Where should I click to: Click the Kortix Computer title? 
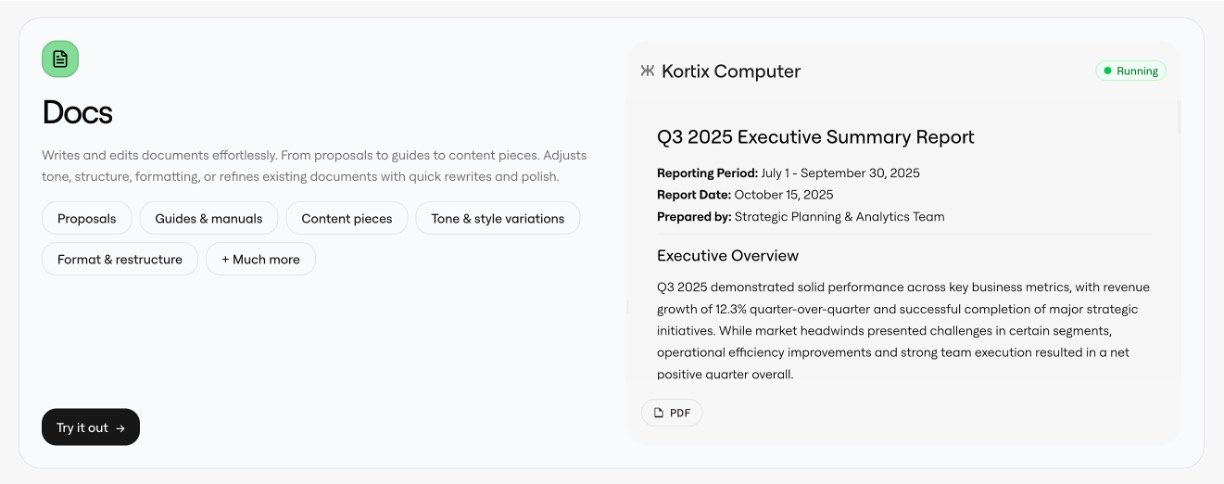tap(731, 71)
